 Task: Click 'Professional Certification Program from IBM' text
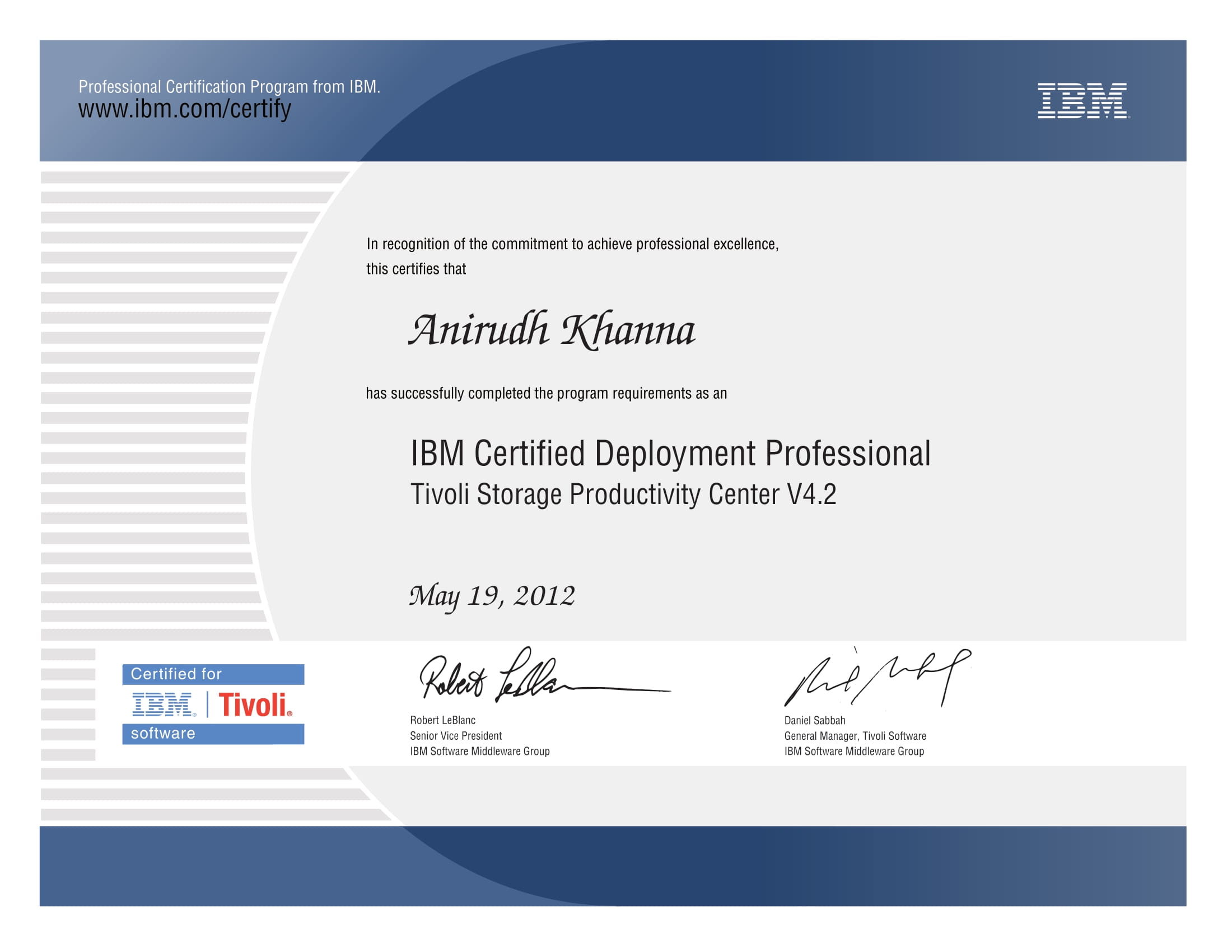229,87
